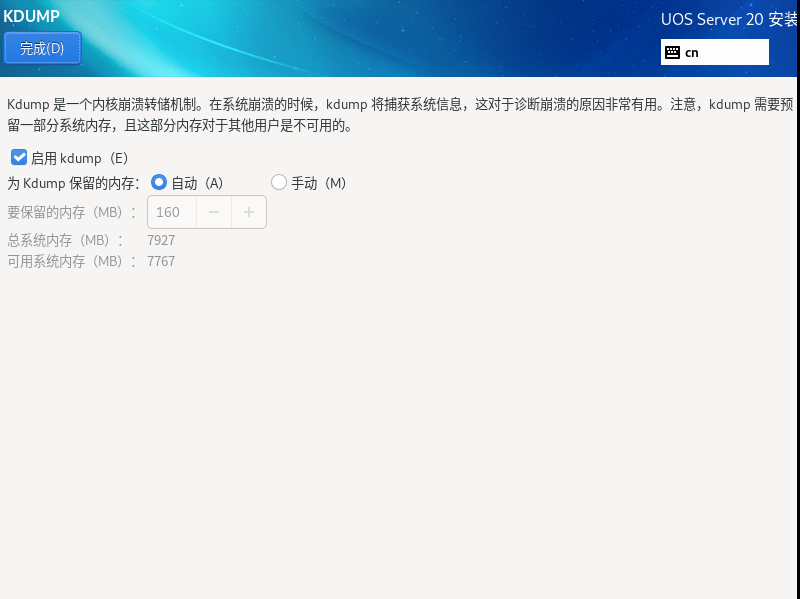
Task: Click the 可用系统内存 (MB) label
Action: (72, 261)
